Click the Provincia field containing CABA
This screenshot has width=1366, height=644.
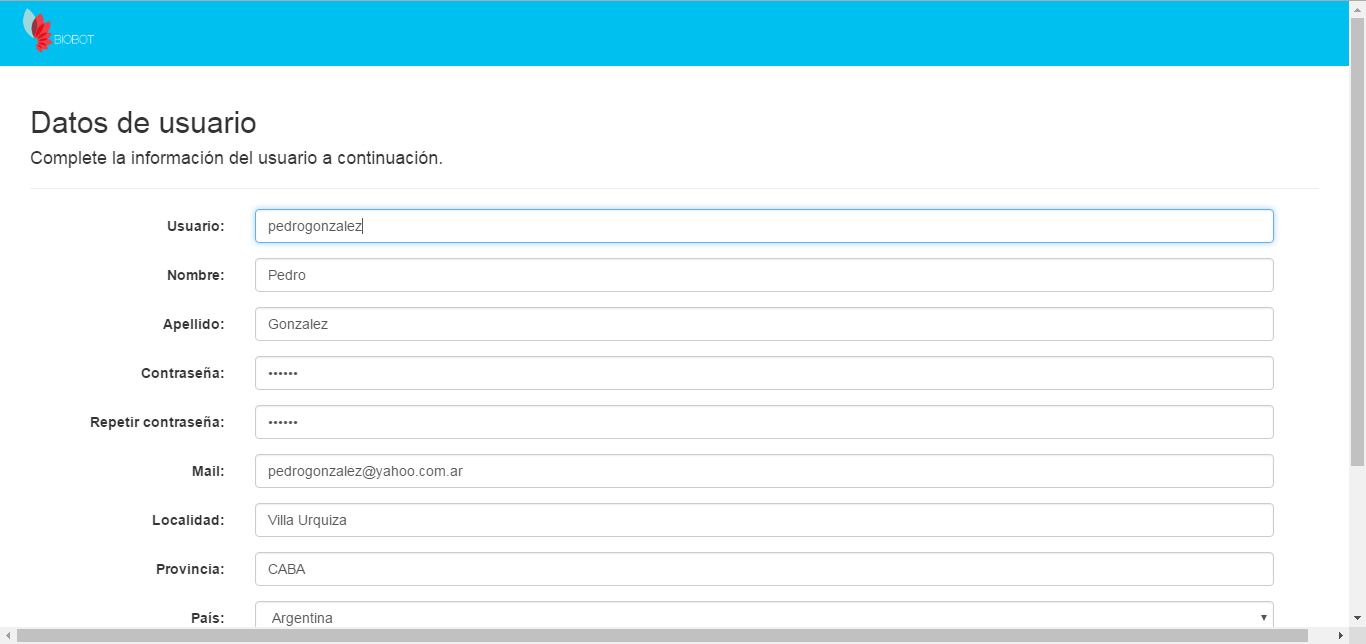coord(763,569)
